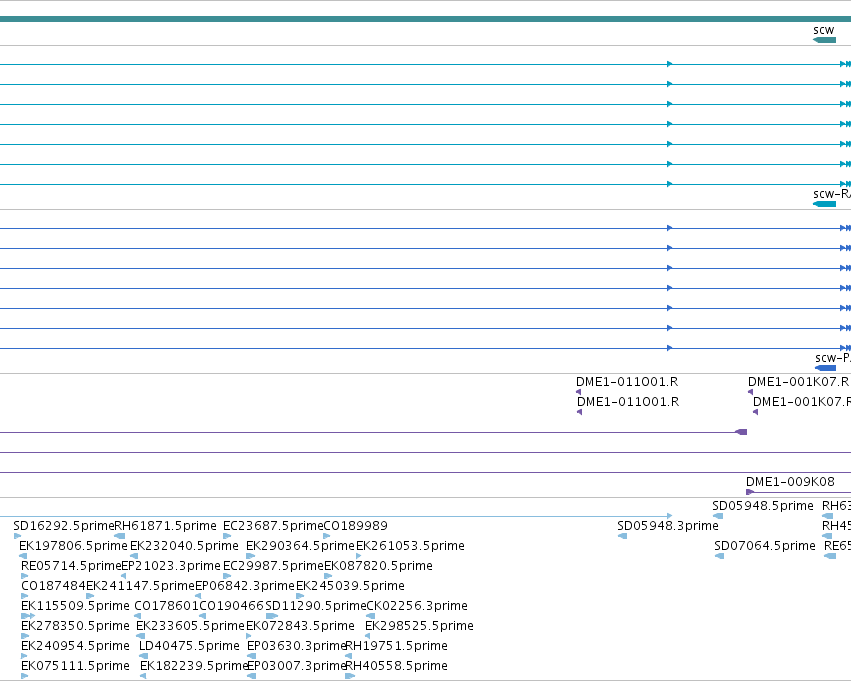Screen dimensions: 851x681
Task: Click arrow glyph under DME1-009K08 label
Action: click(x=750, y=492)
